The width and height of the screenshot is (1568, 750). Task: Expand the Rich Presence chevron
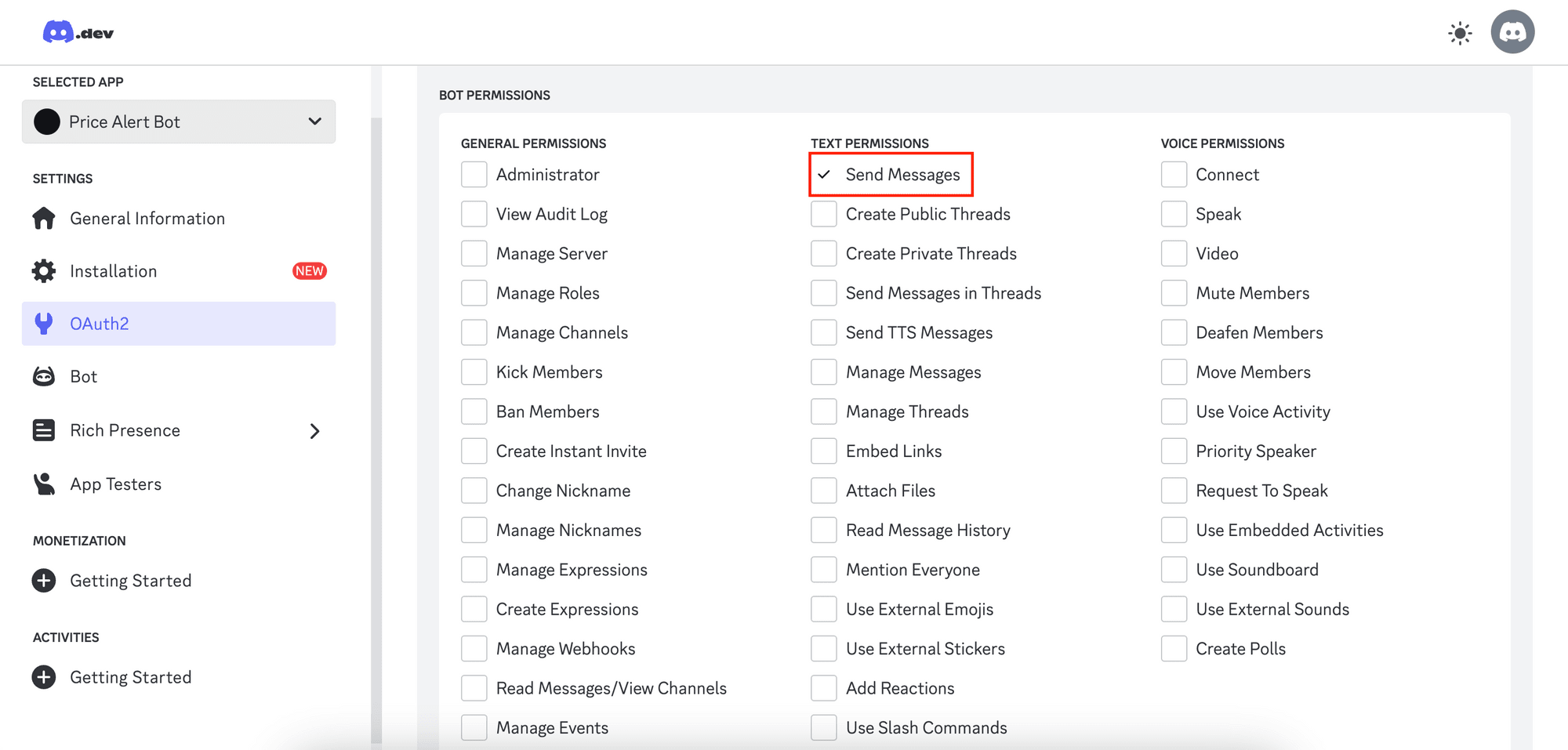[314, 430]
